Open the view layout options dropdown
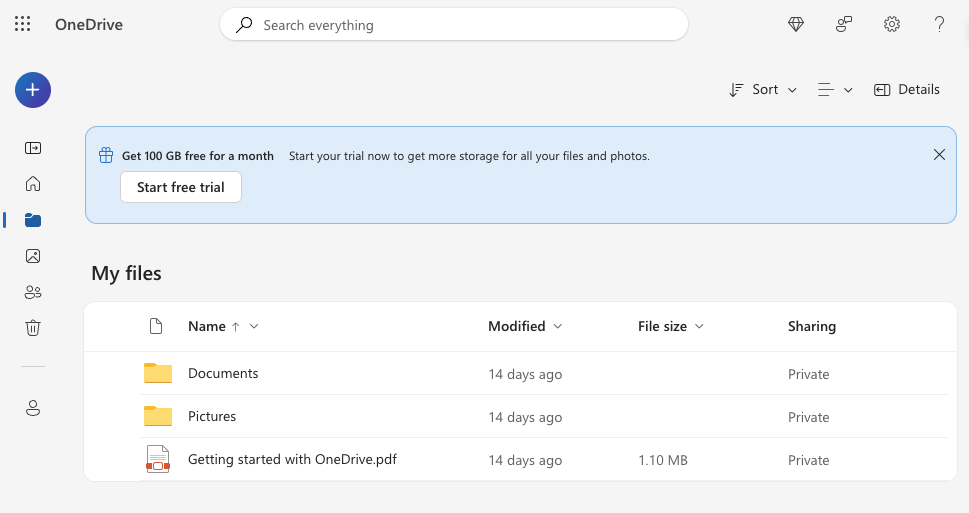The height and width of the screenshot is (513, 969). pyautogui.click(x=835, y=90)
